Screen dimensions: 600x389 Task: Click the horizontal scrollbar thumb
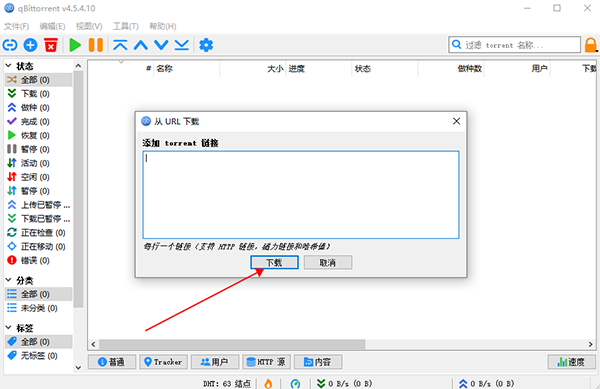pyautogui.click(x=232, y=344)
